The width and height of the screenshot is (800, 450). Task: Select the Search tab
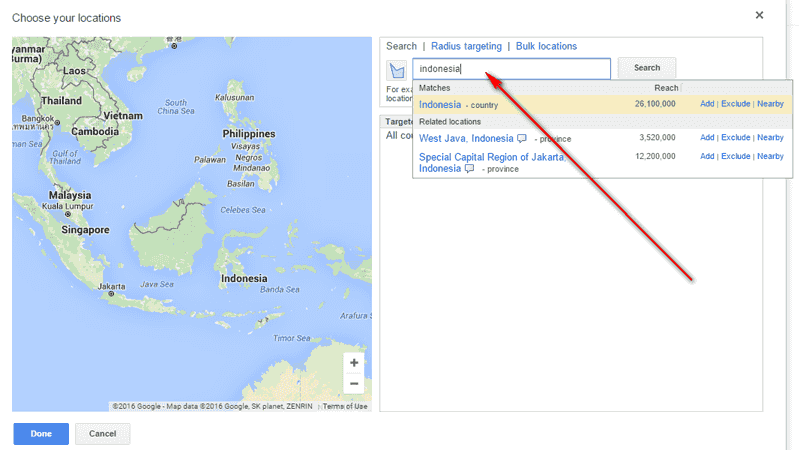(401, 46)
